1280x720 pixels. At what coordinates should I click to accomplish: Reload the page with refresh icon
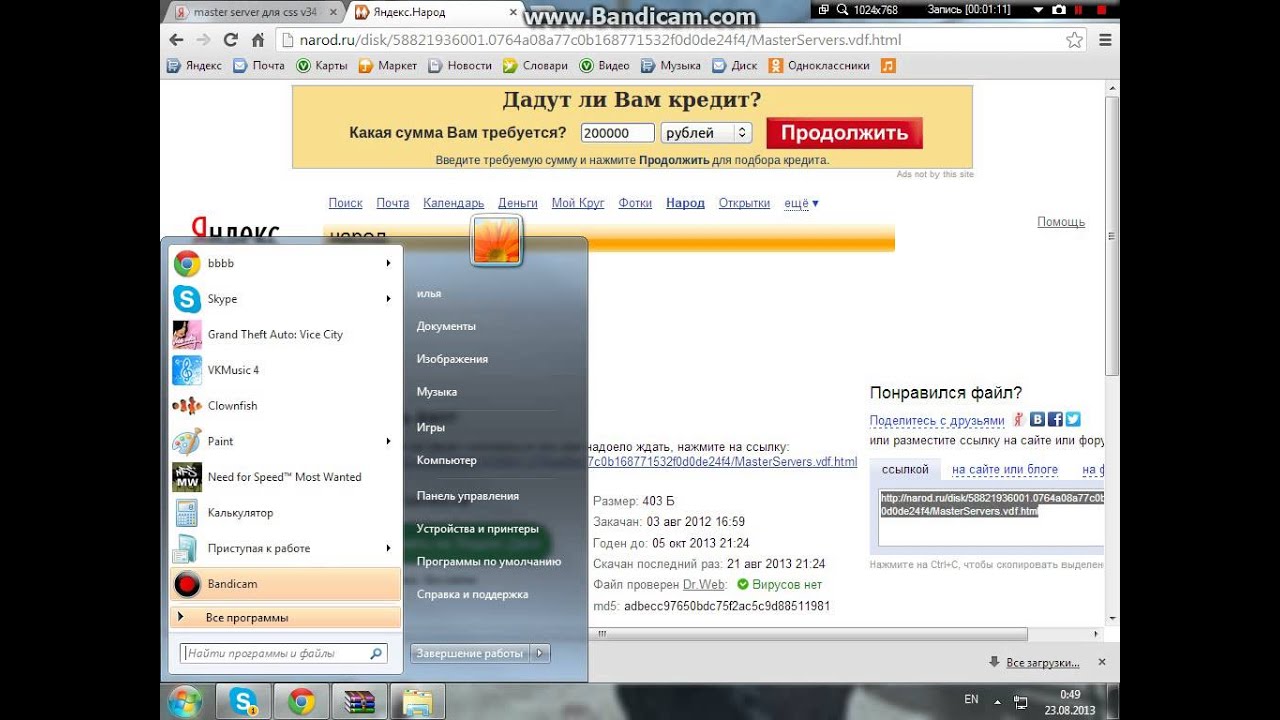(231, 40)
